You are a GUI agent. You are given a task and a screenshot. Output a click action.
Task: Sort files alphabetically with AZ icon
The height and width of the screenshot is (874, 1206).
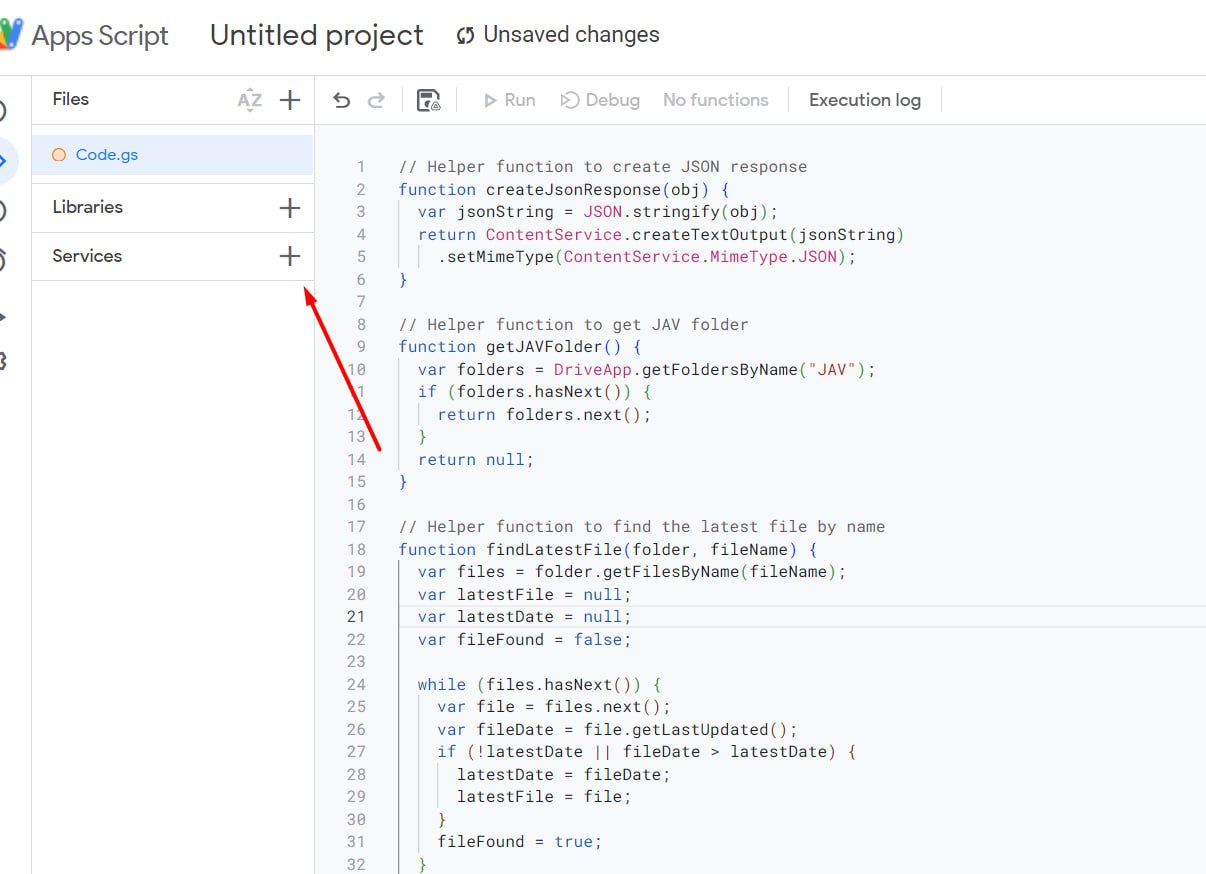point(249,99)
